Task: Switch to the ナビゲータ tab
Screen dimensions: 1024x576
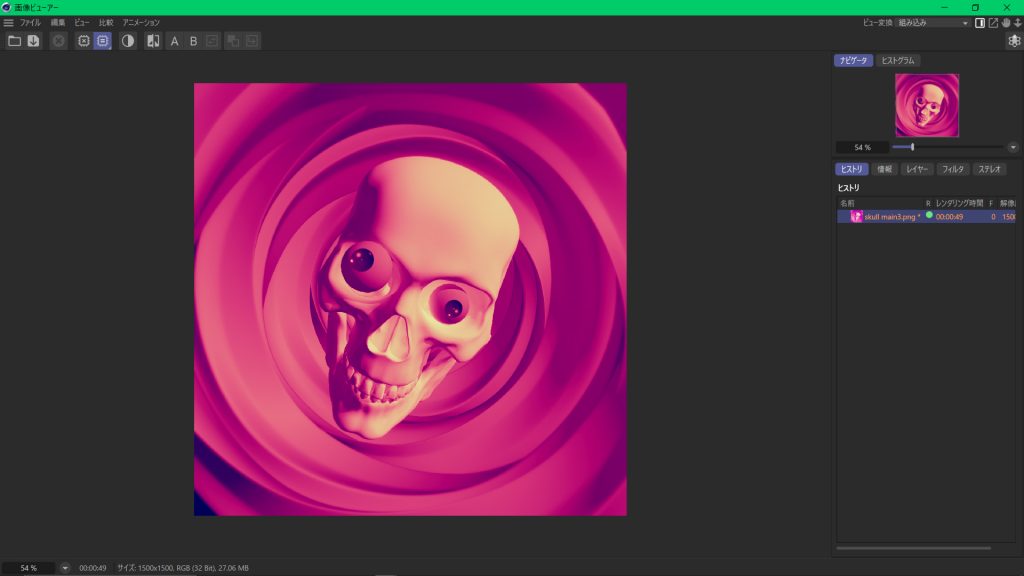Action: tap(853, 60)
